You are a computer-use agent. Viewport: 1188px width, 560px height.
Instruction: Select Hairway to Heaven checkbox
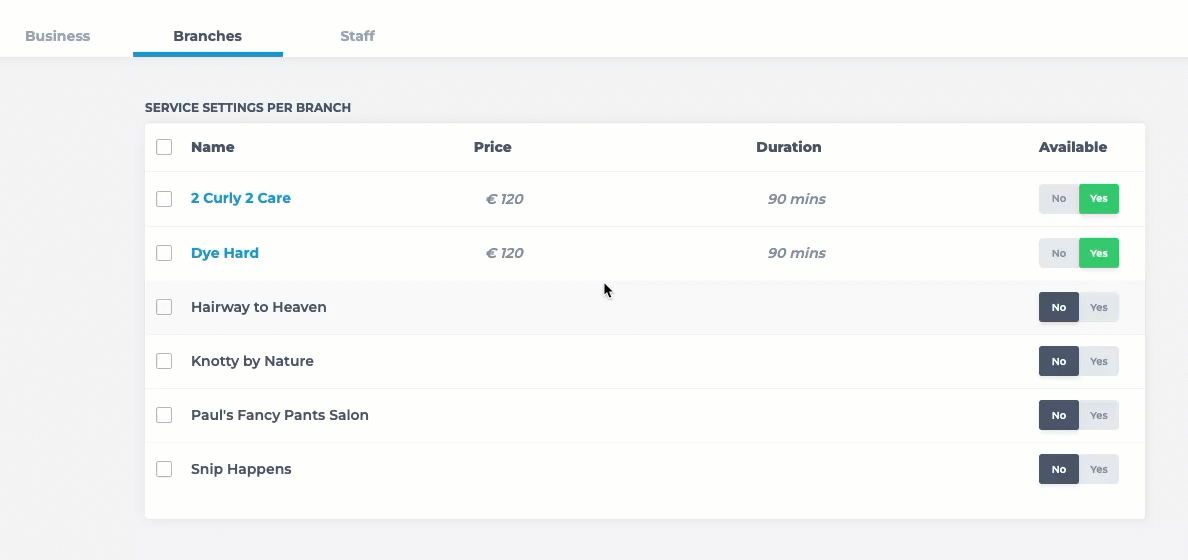click(x=164, y=307)
